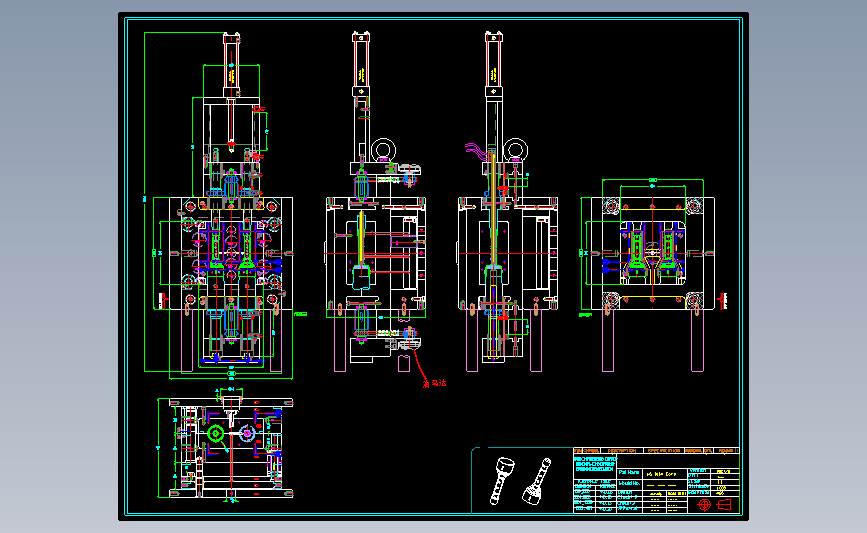Select the red trapezoid projection symbol in the title block
Image resolution: width=867 pixels, height=533 pixels.
pyautogui.click(x=724, y=504)
